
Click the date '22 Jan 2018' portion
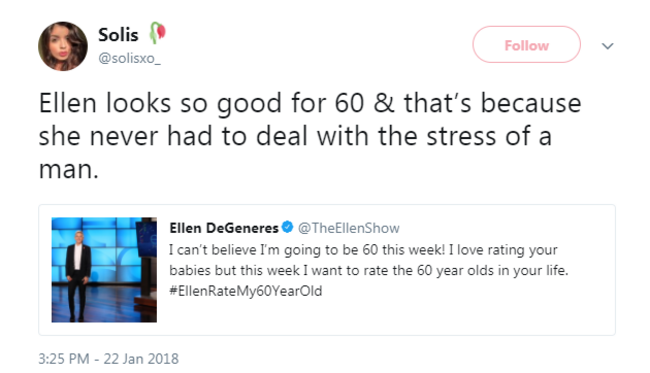click(141, 358)
